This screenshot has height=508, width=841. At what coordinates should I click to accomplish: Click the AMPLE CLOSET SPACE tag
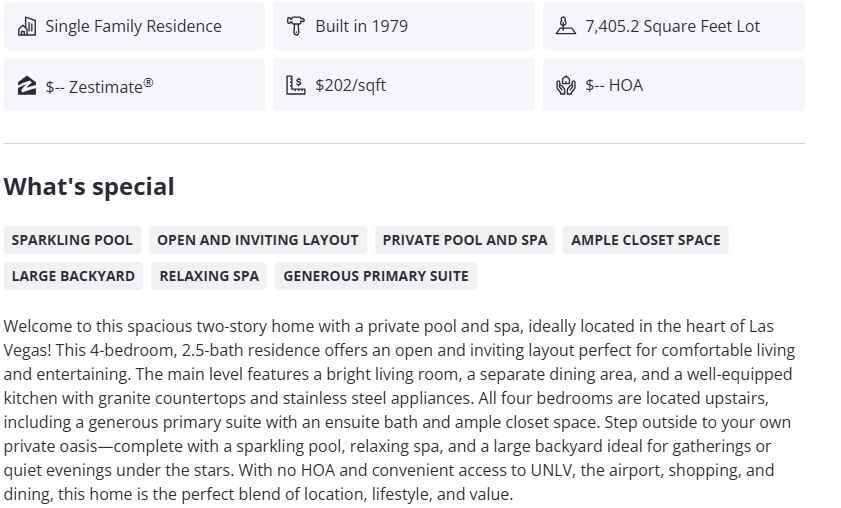click(x=646, y=240)
